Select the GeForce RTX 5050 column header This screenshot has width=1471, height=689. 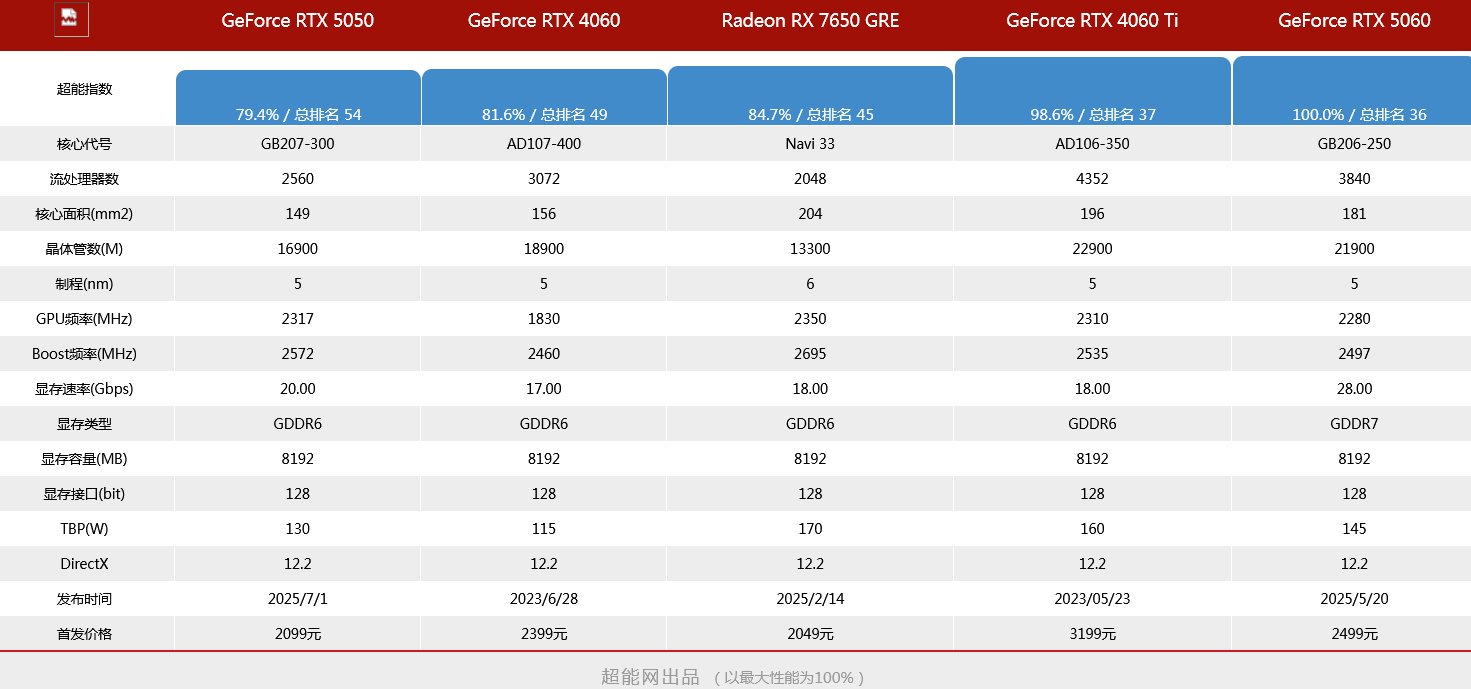coord(298,20)
